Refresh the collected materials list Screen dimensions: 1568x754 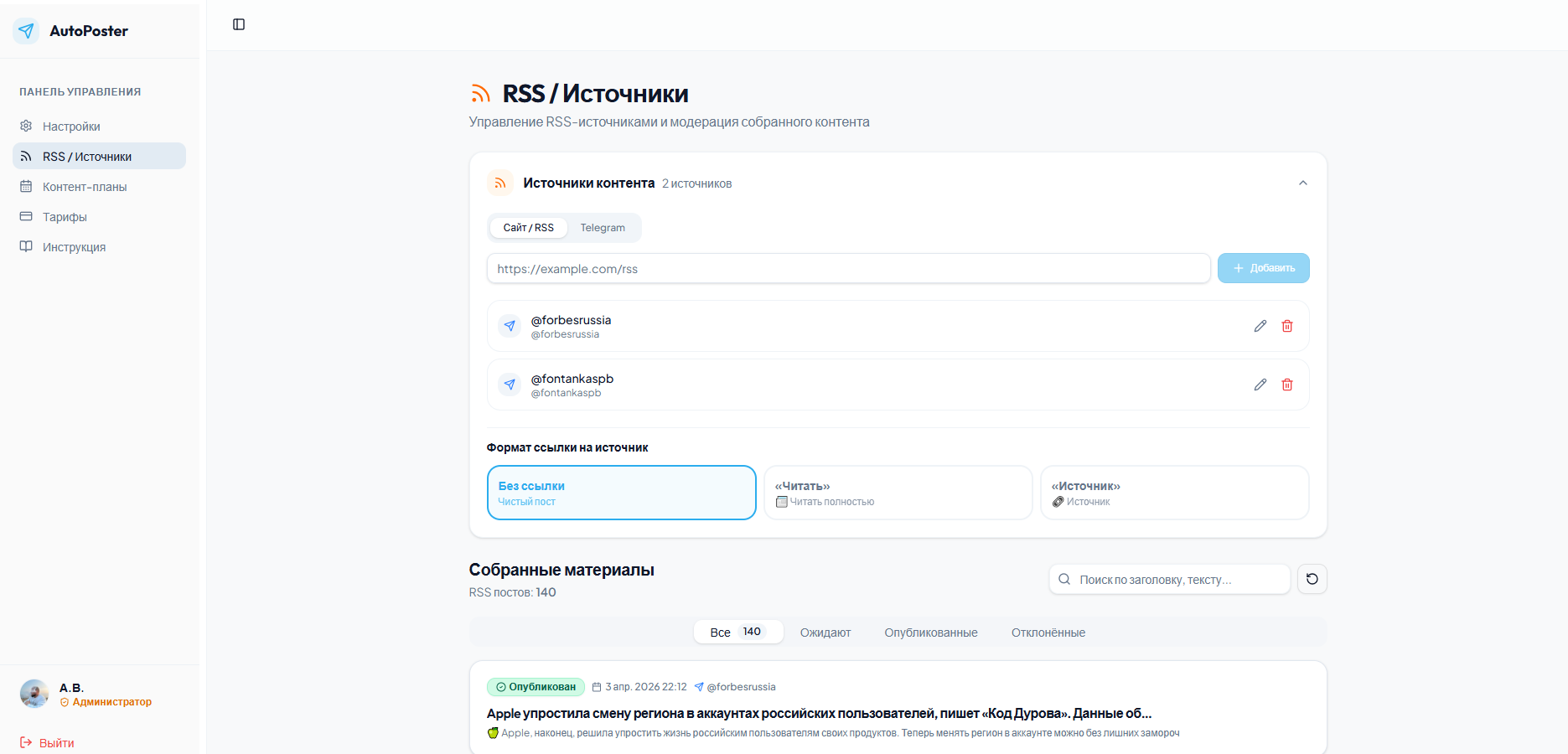(1312, 579)
